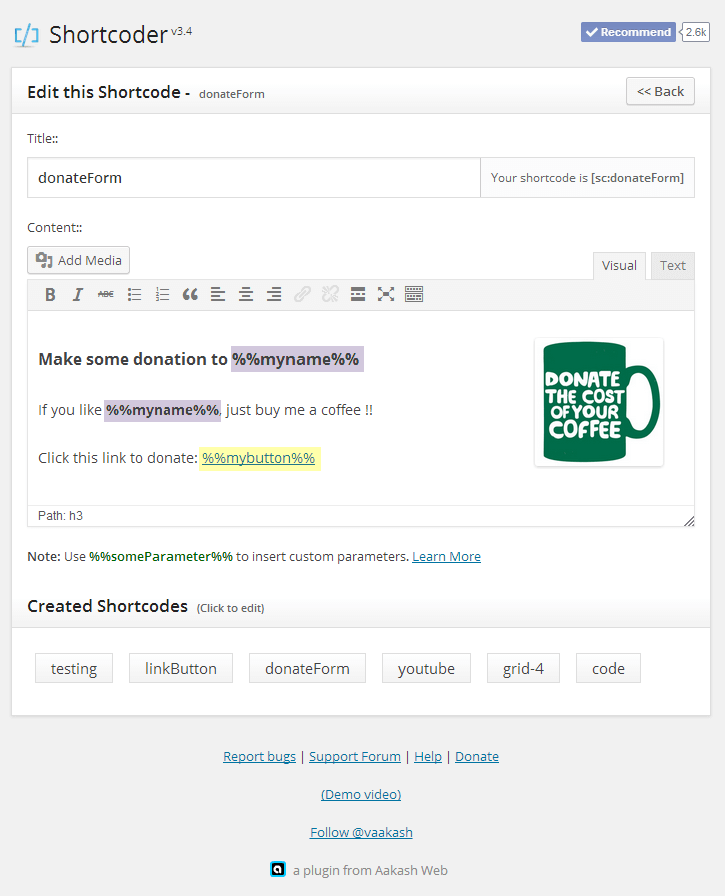Image resolution: width=725 pixels, height=896 pixels.
Task: Insert a blockquote
Action: [x=190, y=294]
